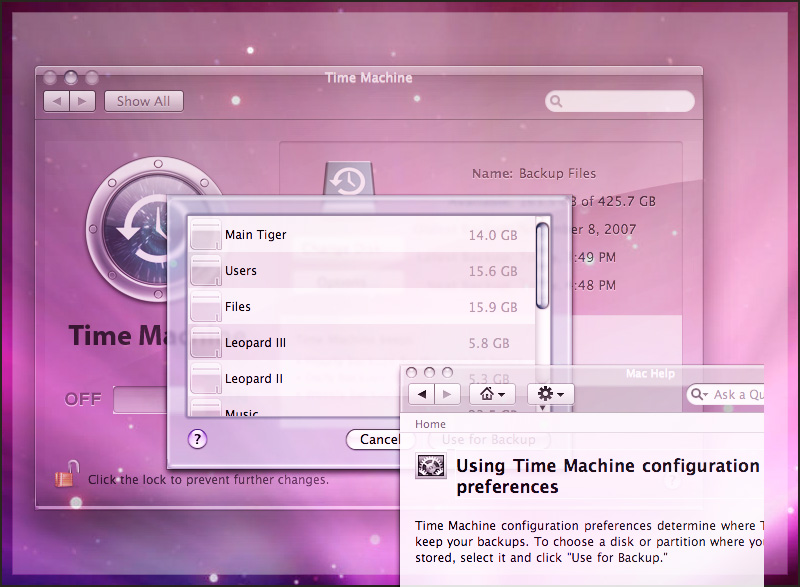Select the Users disk row

362,270
